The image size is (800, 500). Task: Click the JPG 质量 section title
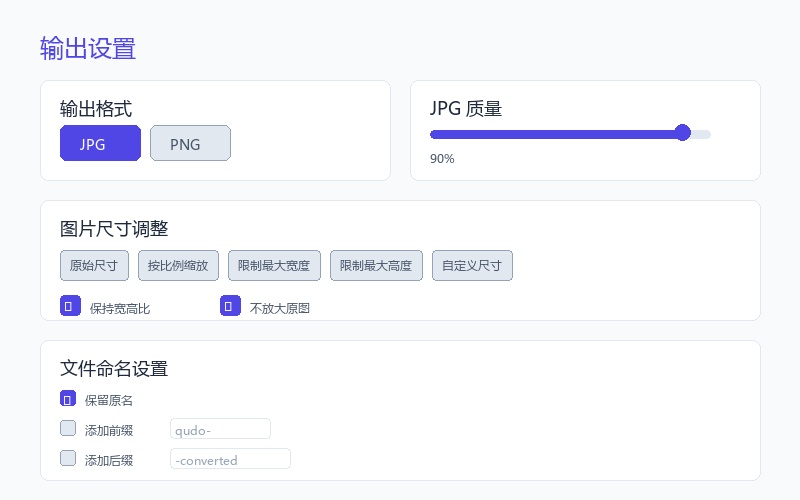(466, 109)
